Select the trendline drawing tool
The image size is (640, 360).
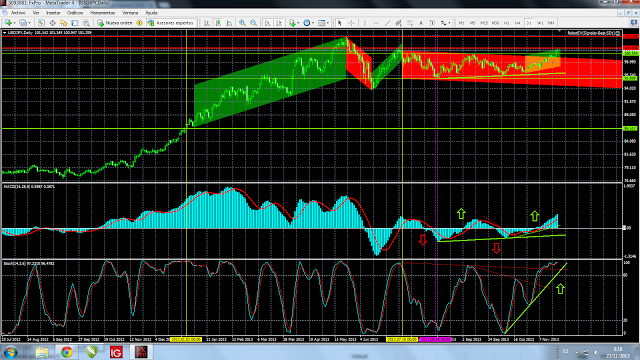click(x=387, y=23)
